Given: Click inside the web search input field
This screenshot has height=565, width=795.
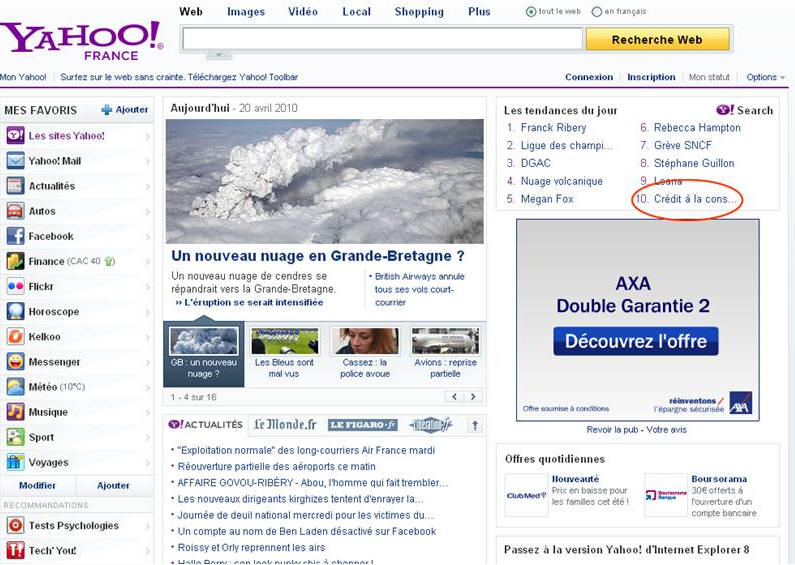Looking at the screenshot, I should click(x=382, y=39).
